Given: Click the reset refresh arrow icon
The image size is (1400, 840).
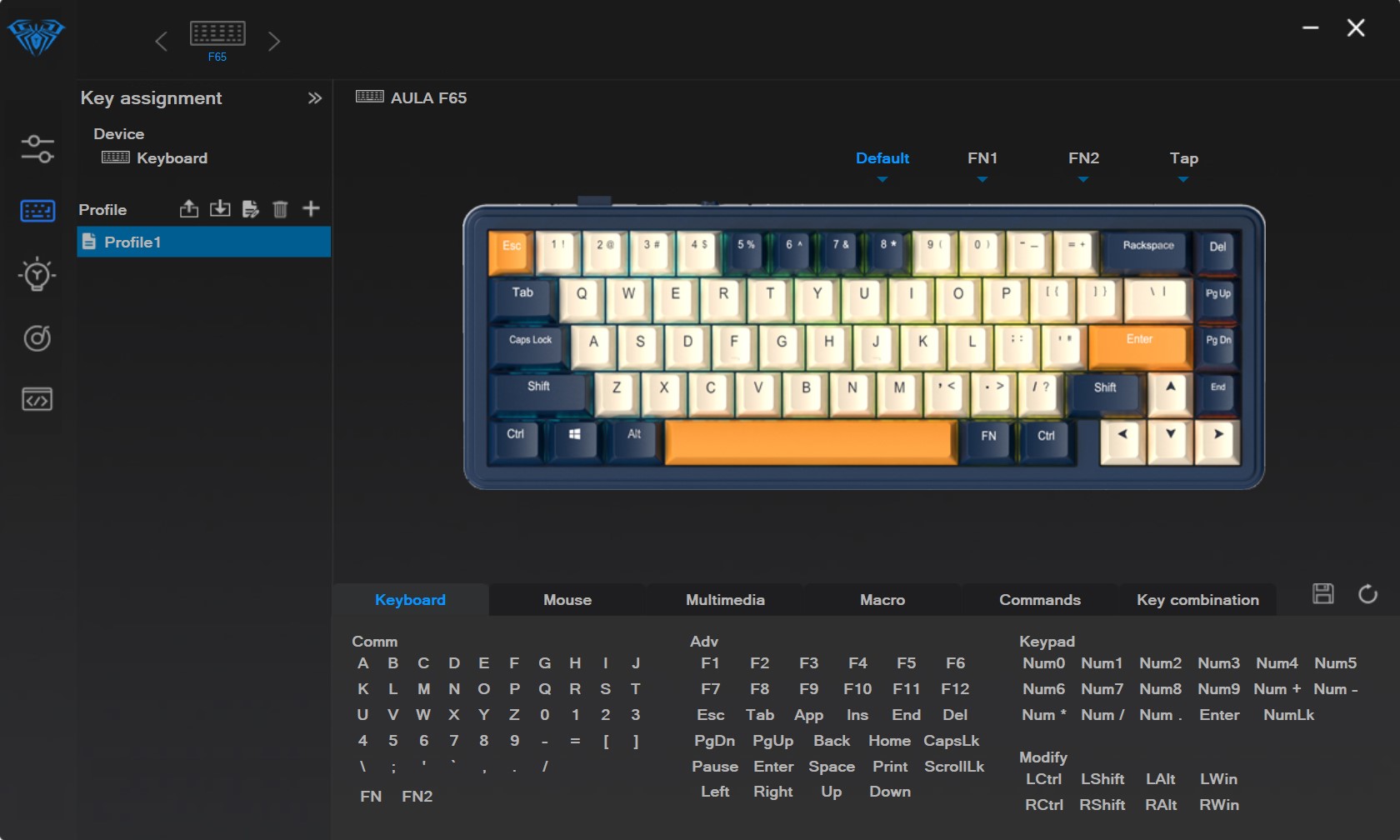Looking at the screenshot, I should pyautogui.click(x=1367, y=594).
